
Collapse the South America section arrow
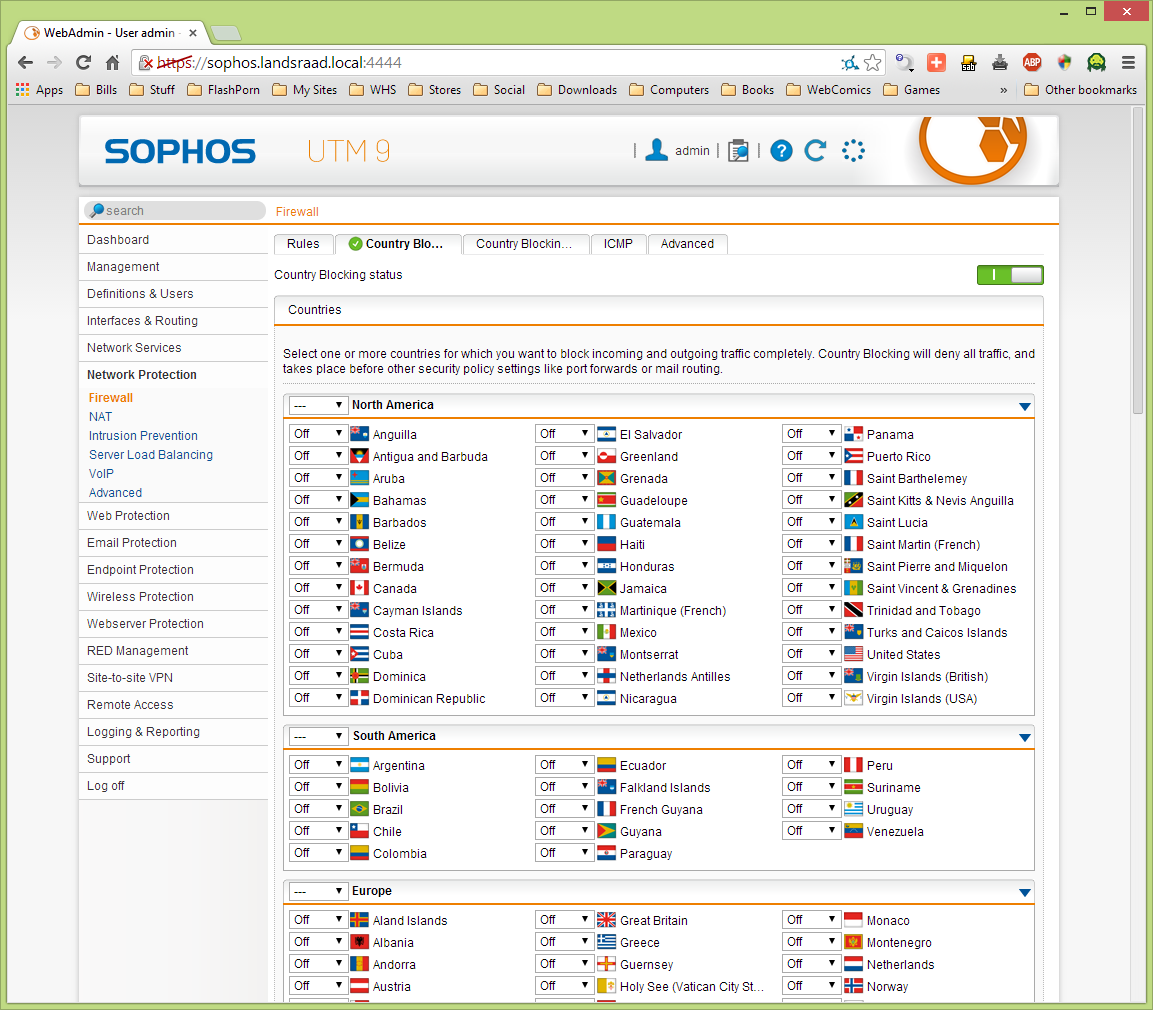(x=1024, y=737)
